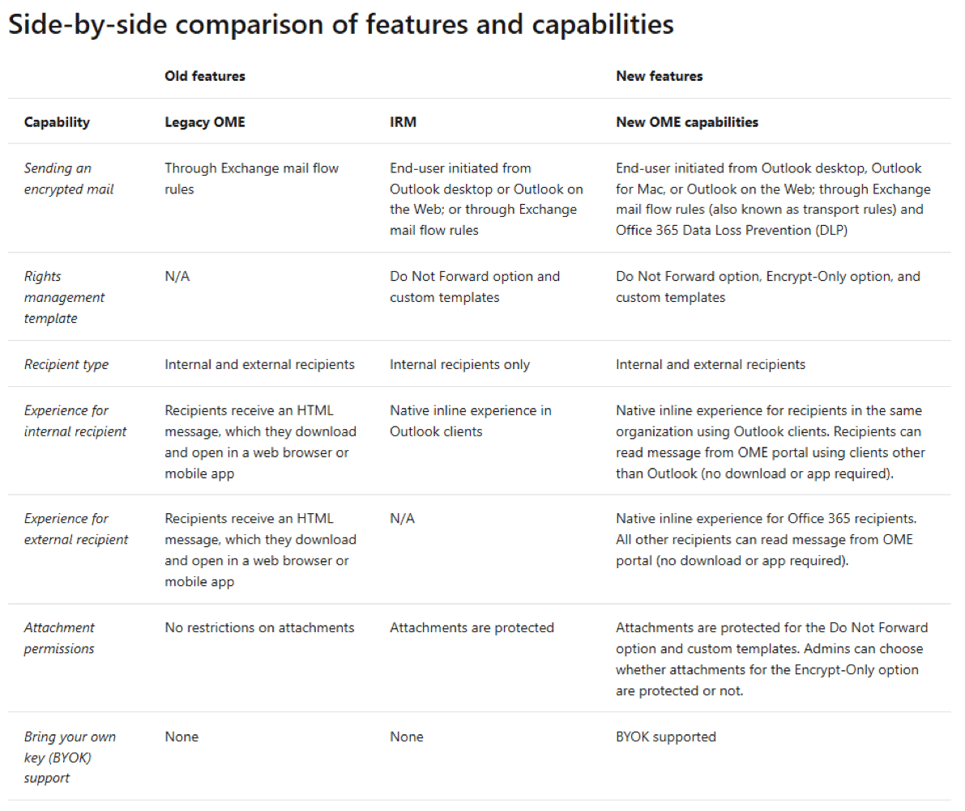This screenshot has width=965, height=811.
Task: Click the 'IRM' column header
Action: [x=402, y=122]
